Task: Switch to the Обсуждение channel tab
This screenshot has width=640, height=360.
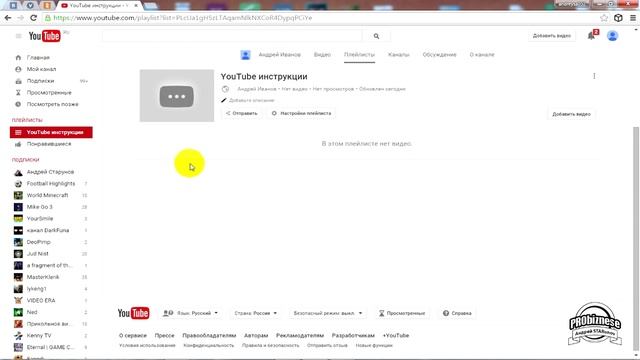Action: (x=439, y=55)
